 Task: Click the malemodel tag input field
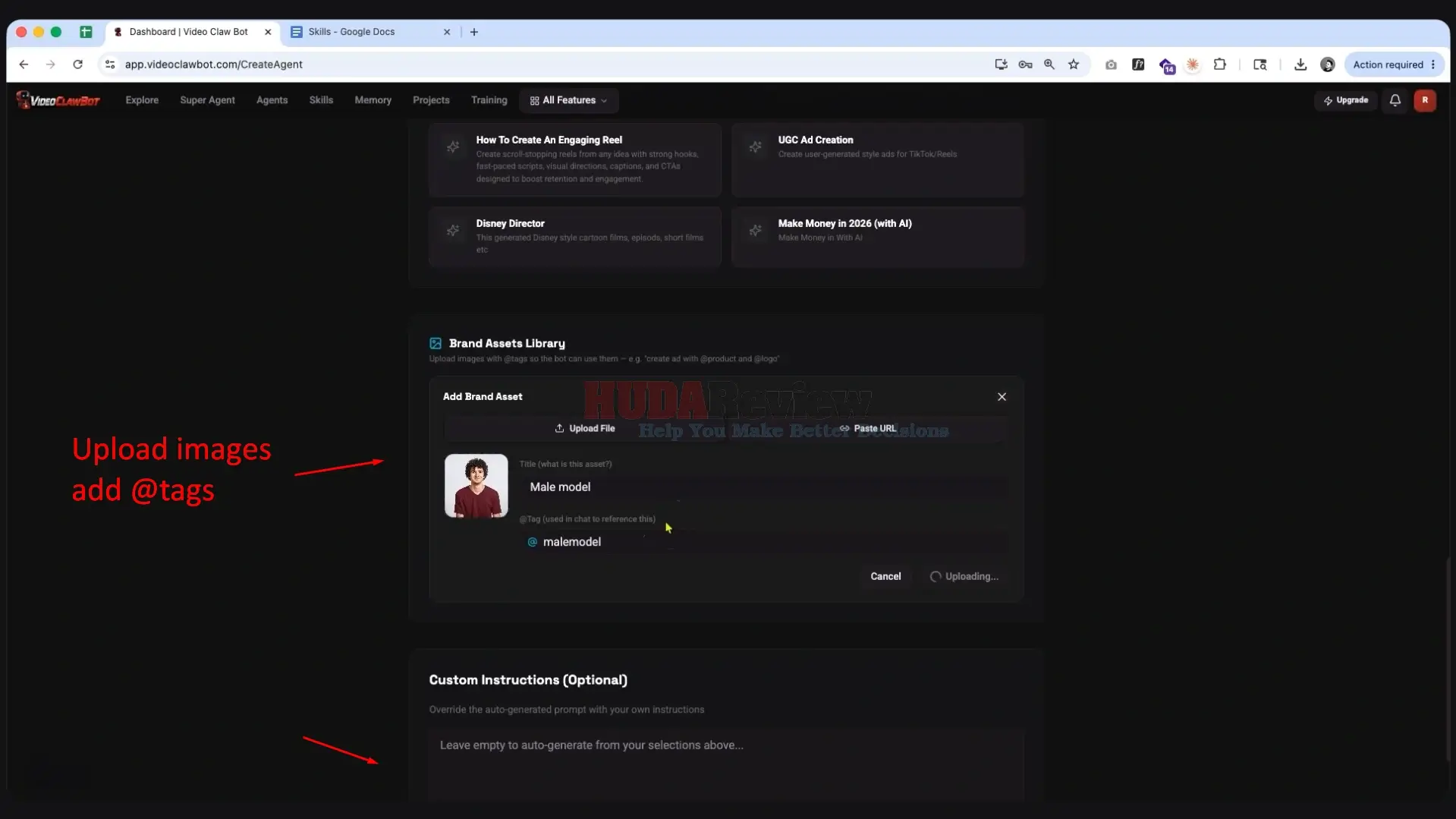tap(764, 542)
